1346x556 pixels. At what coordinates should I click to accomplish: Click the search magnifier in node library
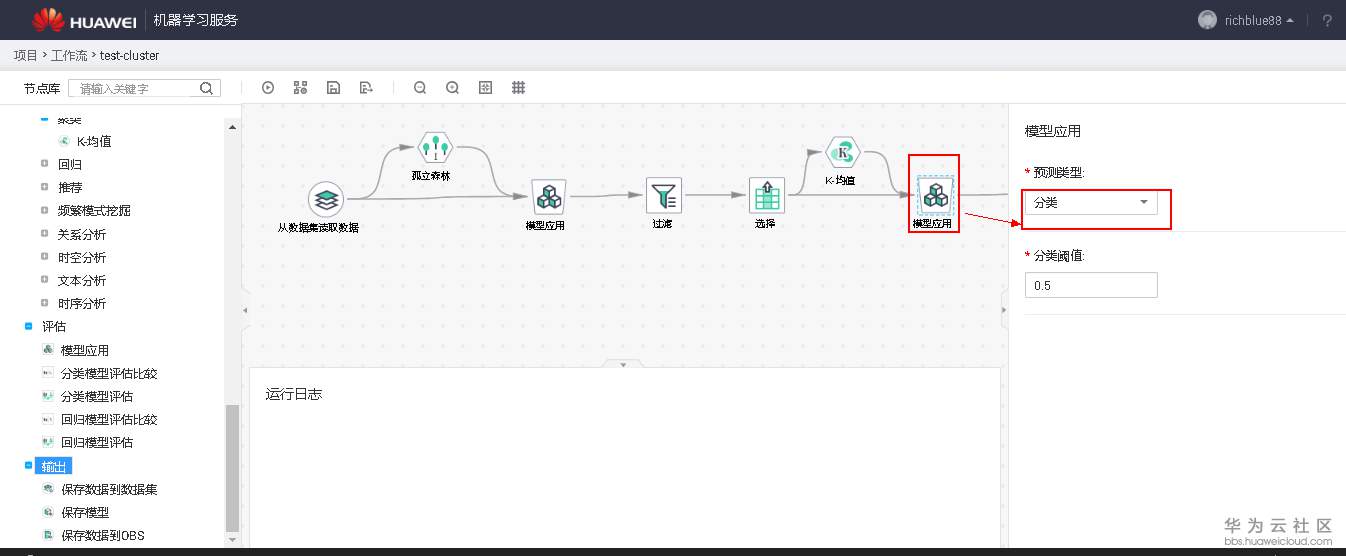coord(206,88)
